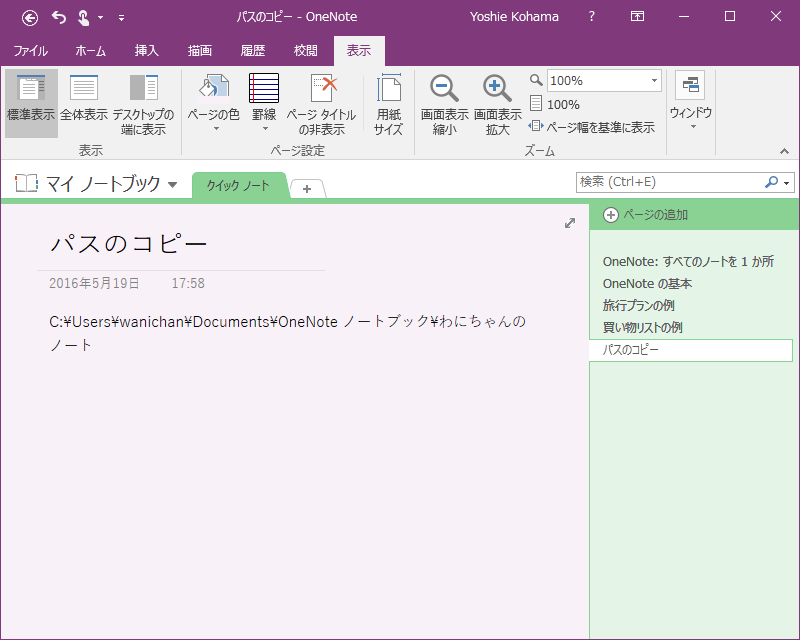This screenshot has height=640, width=800.
Task: Click the Yoshie Kohama account name
Action: [514, 17]
